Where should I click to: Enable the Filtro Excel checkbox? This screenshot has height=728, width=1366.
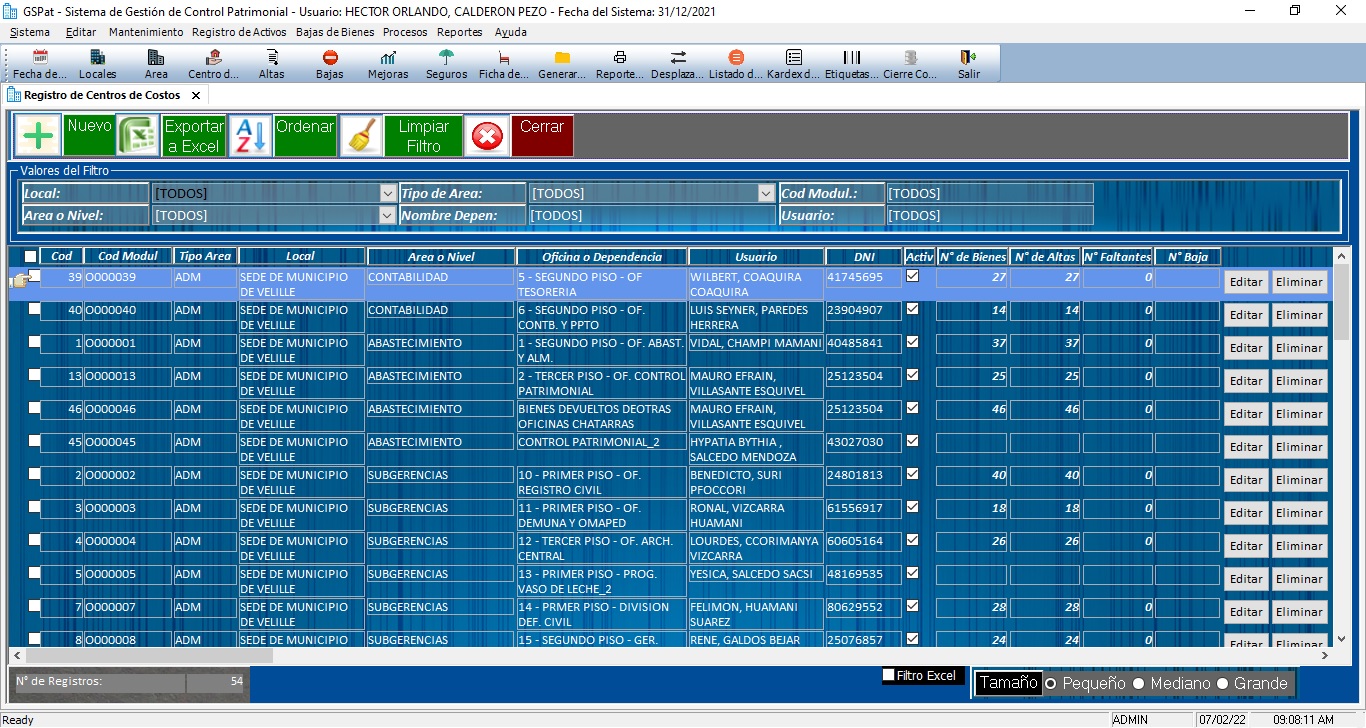click(888, 675)
